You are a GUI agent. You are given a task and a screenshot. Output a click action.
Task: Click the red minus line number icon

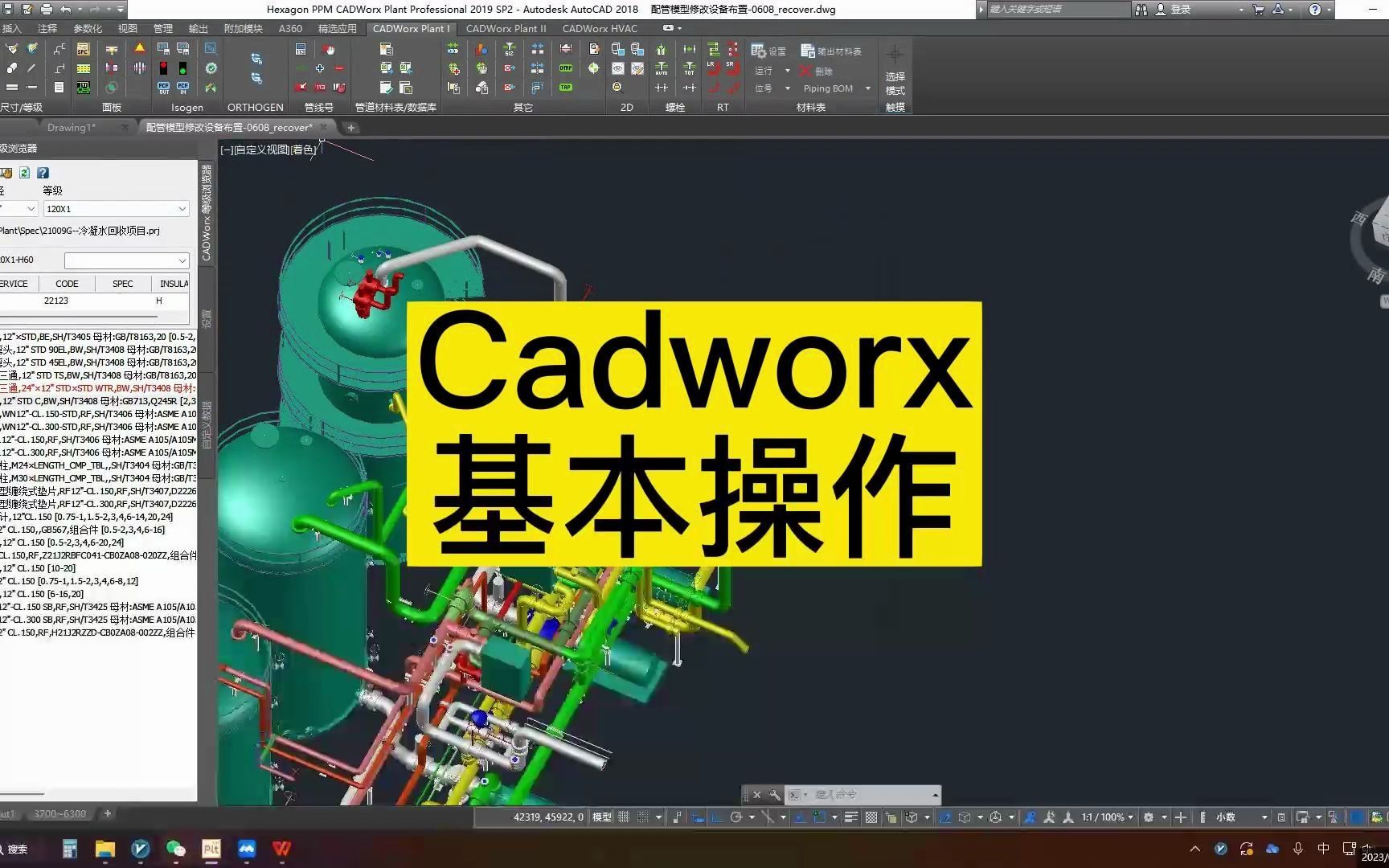pos(339,68)
